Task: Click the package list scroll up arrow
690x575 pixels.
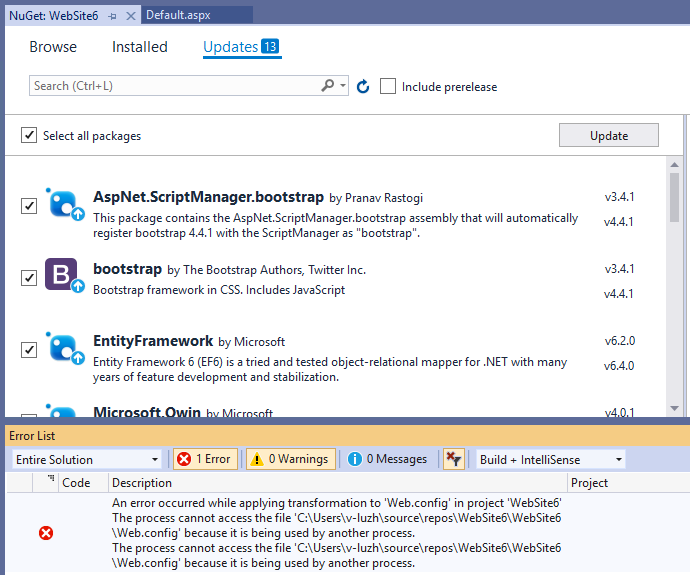Action: pos(674,165)
